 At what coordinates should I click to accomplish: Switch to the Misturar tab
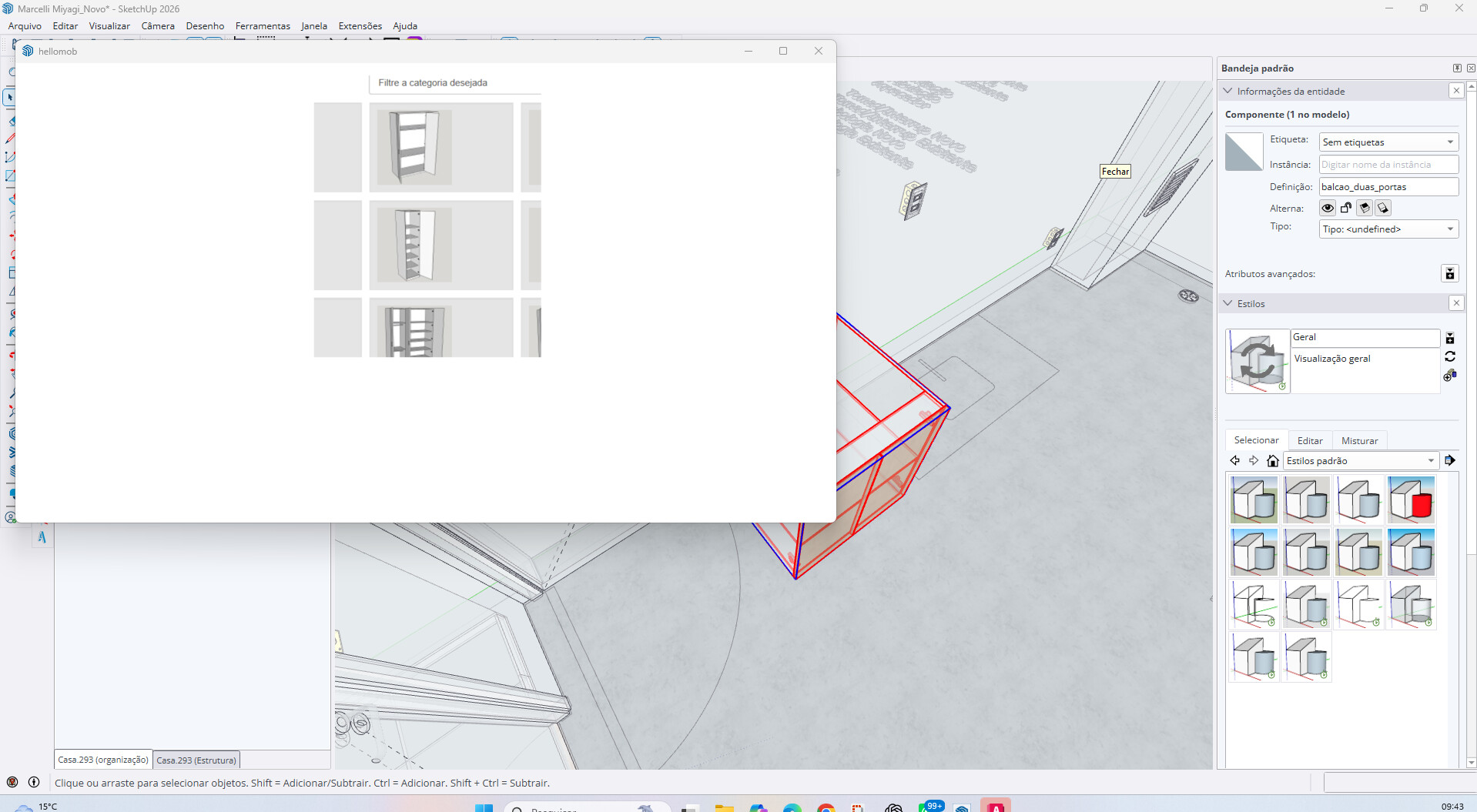click(x=1359, y=441)
